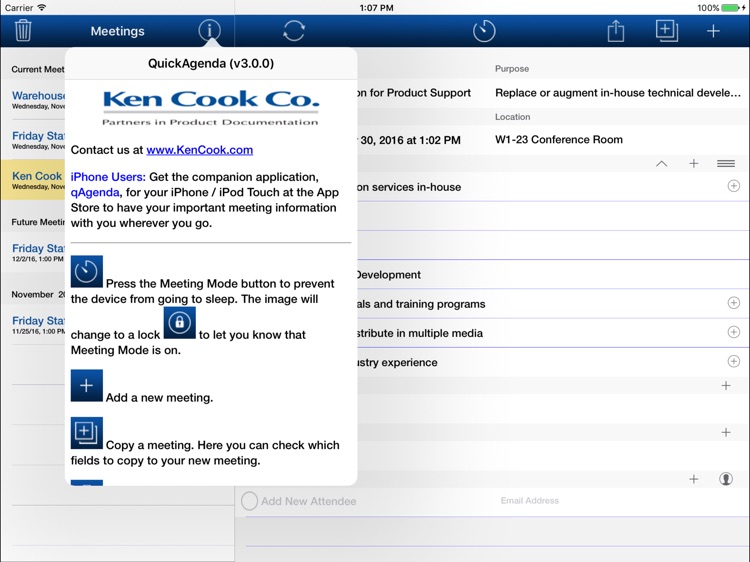Tap the sync refresh icon
This screenshot has height=562, width=750.
coord(294,31)
